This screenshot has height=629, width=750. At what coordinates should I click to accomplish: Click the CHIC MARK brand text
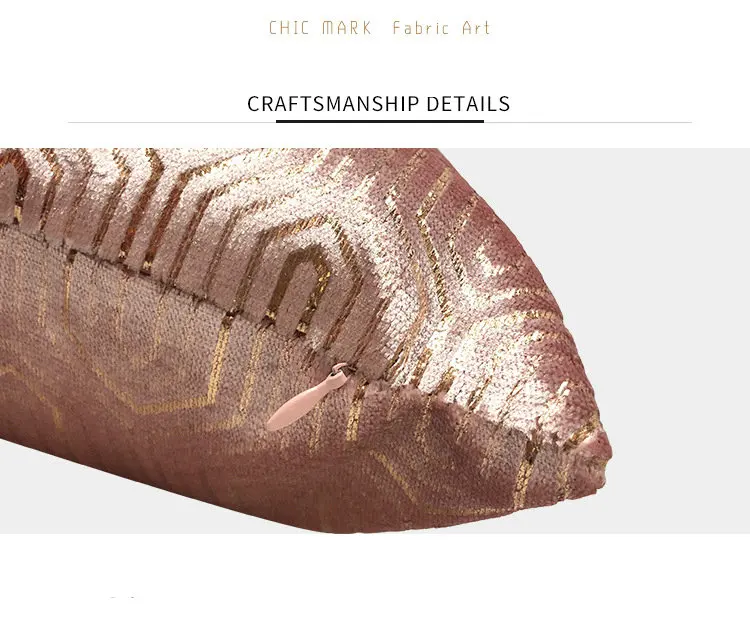tap(320, 28)
